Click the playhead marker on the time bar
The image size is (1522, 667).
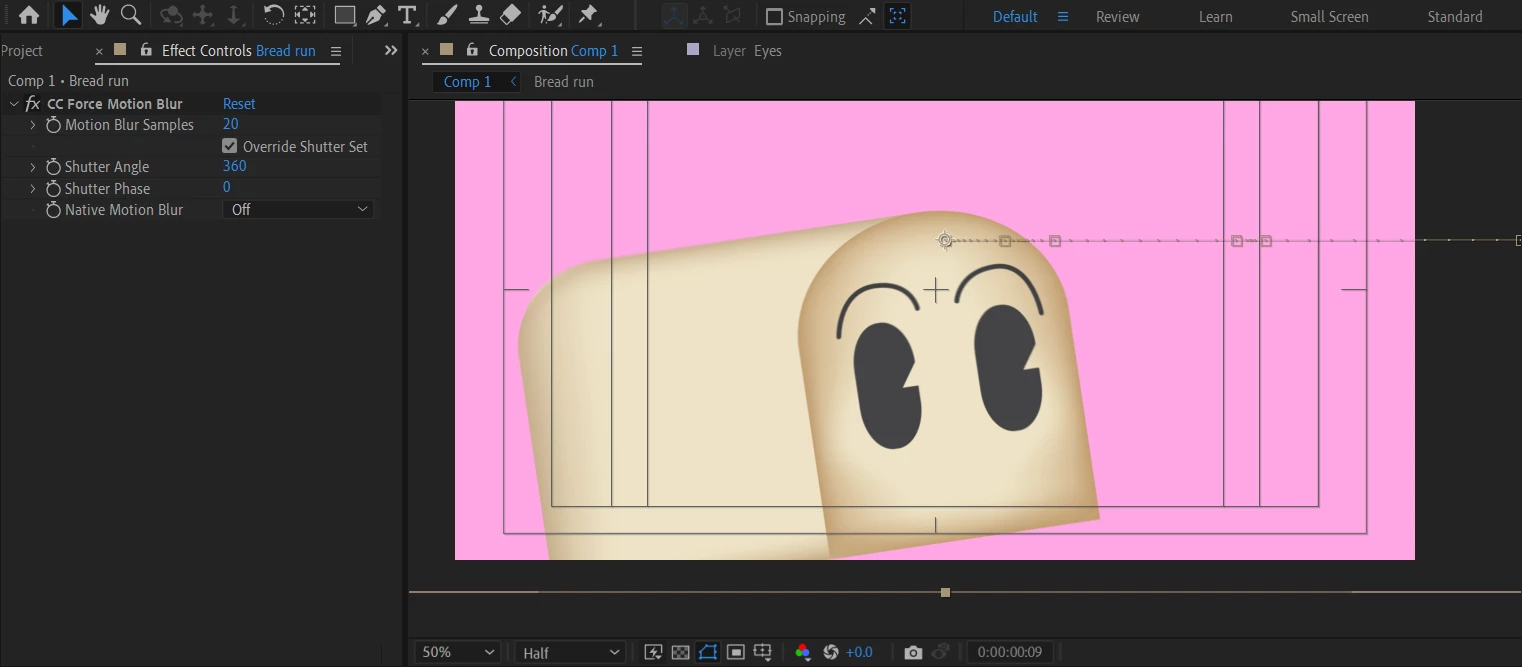pos(945,593)
